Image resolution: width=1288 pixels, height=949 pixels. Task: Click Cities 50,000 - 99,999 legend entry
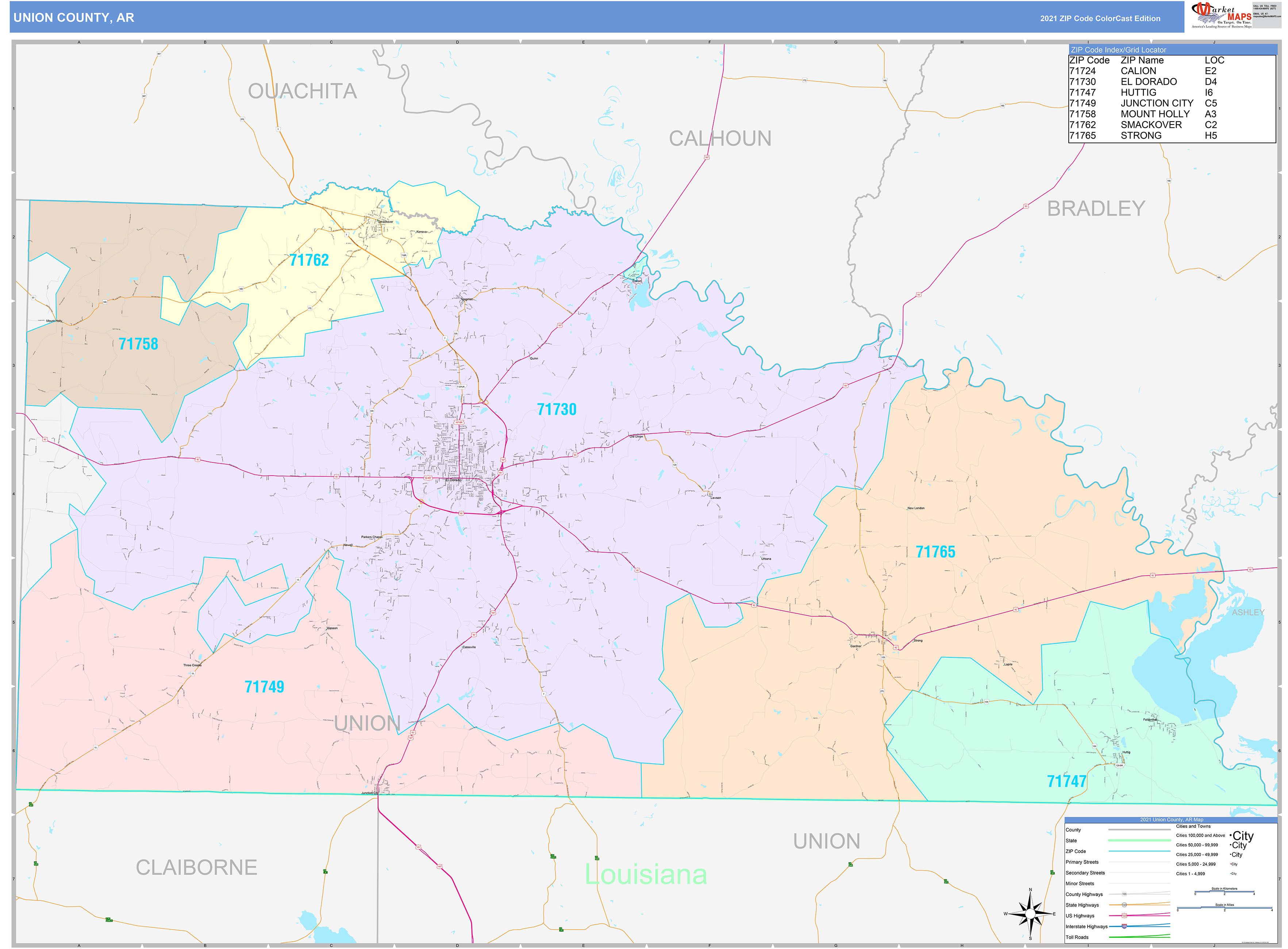(1197, 845)
